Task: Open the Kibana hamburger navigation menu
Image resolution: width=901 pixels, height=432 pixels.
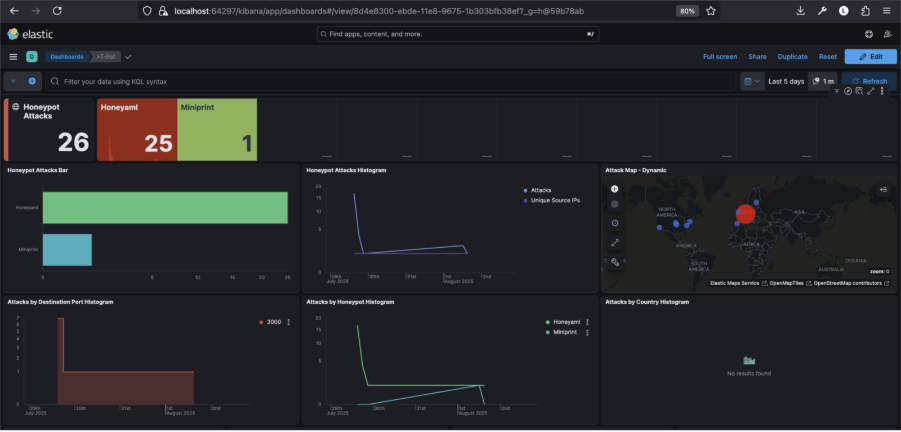Action: pos(13,57)
